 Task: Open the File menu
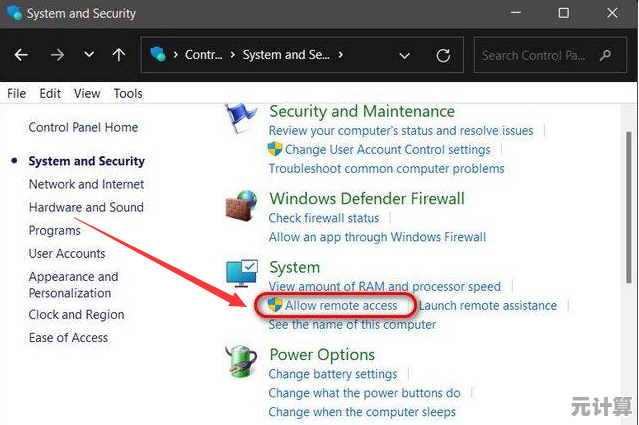pos(16,93)
